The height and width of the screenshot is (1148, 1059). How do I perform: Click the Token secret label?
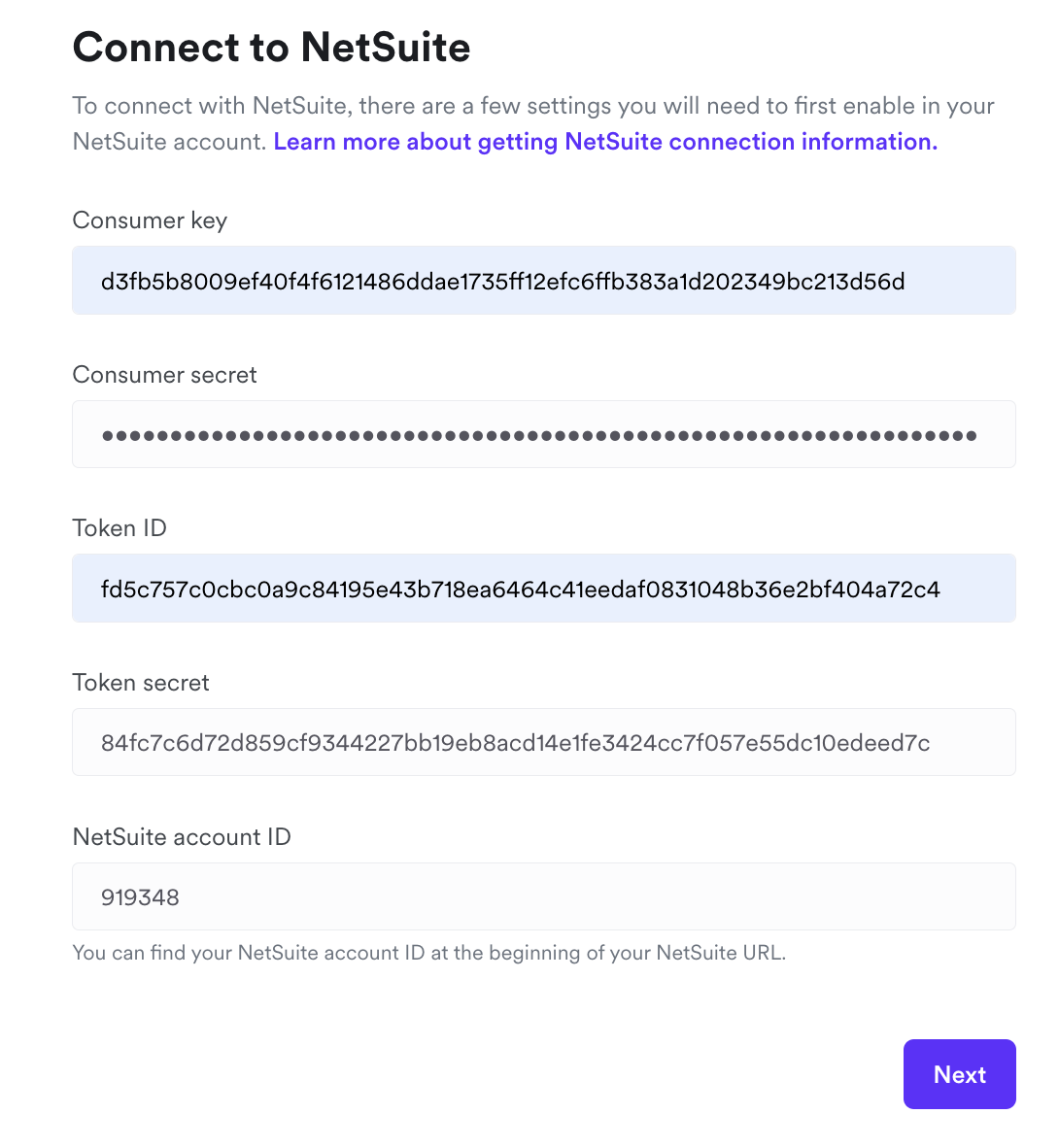pyautogui.click(x=140, y=683)
